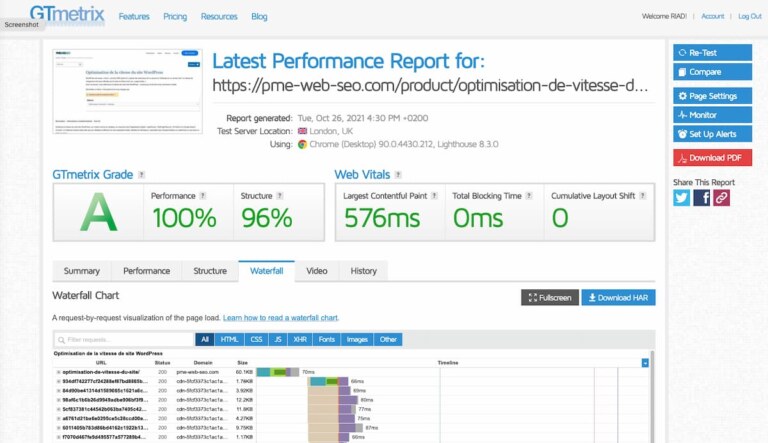The image size is (768, 443).
Task: Click help icon beside Cumulative Layout Shift
Action: 643,196
